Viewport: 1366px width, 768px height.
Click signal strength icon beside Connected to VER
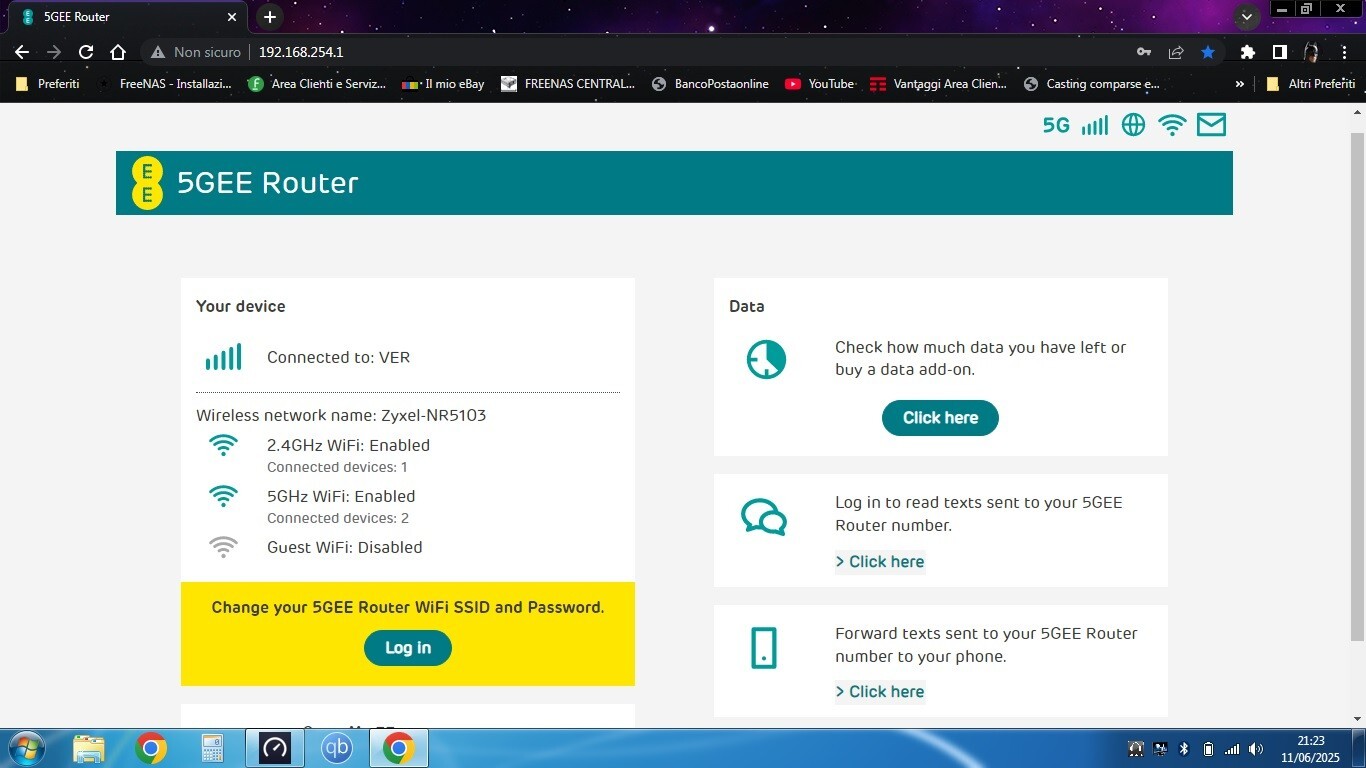click(x=223, y=357)
